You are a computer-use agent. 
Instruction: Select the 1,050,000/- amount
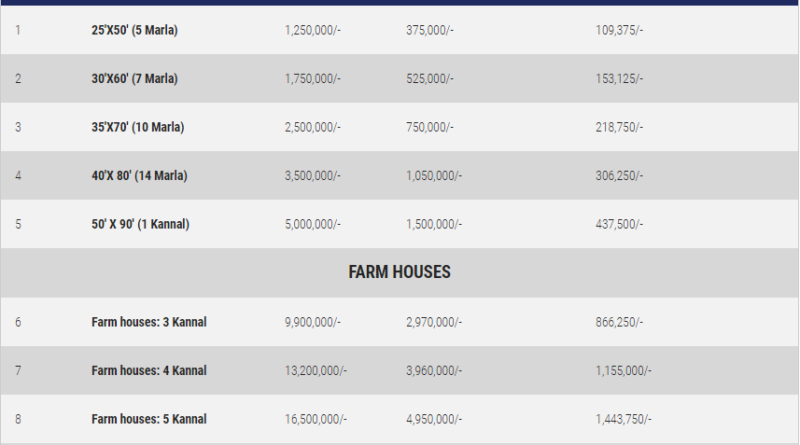coord(434,176)
